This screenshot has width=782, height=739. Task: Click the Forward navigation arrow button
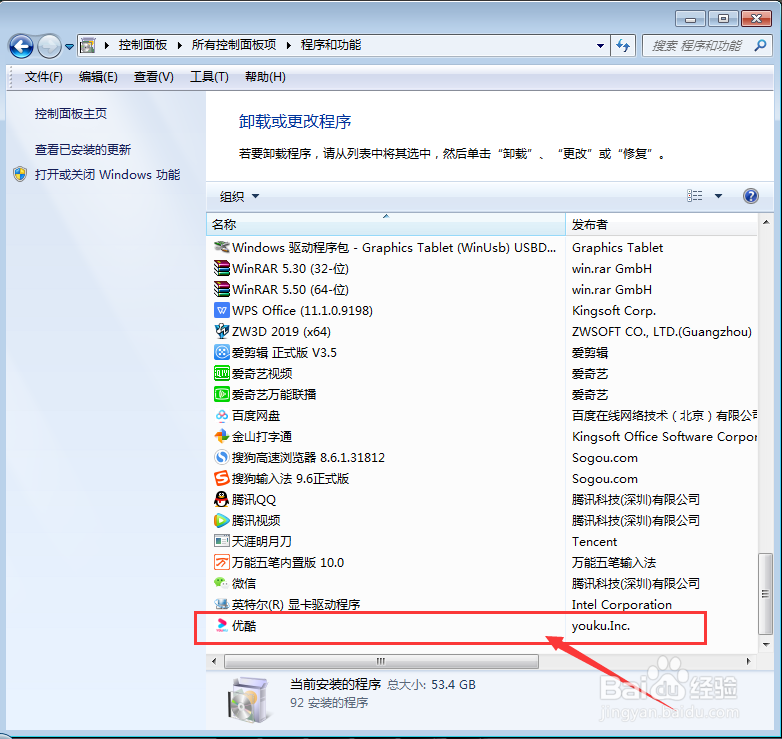49,46
